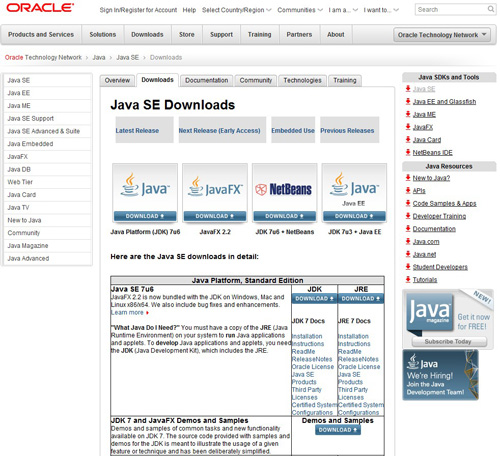Click the Oracle logo
Screen dimensions: 500x456
tap(40, 8)
